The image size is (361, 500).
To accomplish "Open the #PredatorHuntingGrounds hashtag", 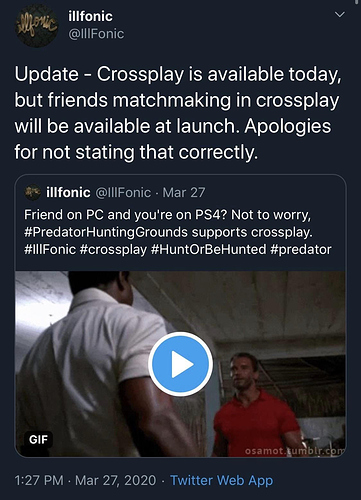I will 106,232.
